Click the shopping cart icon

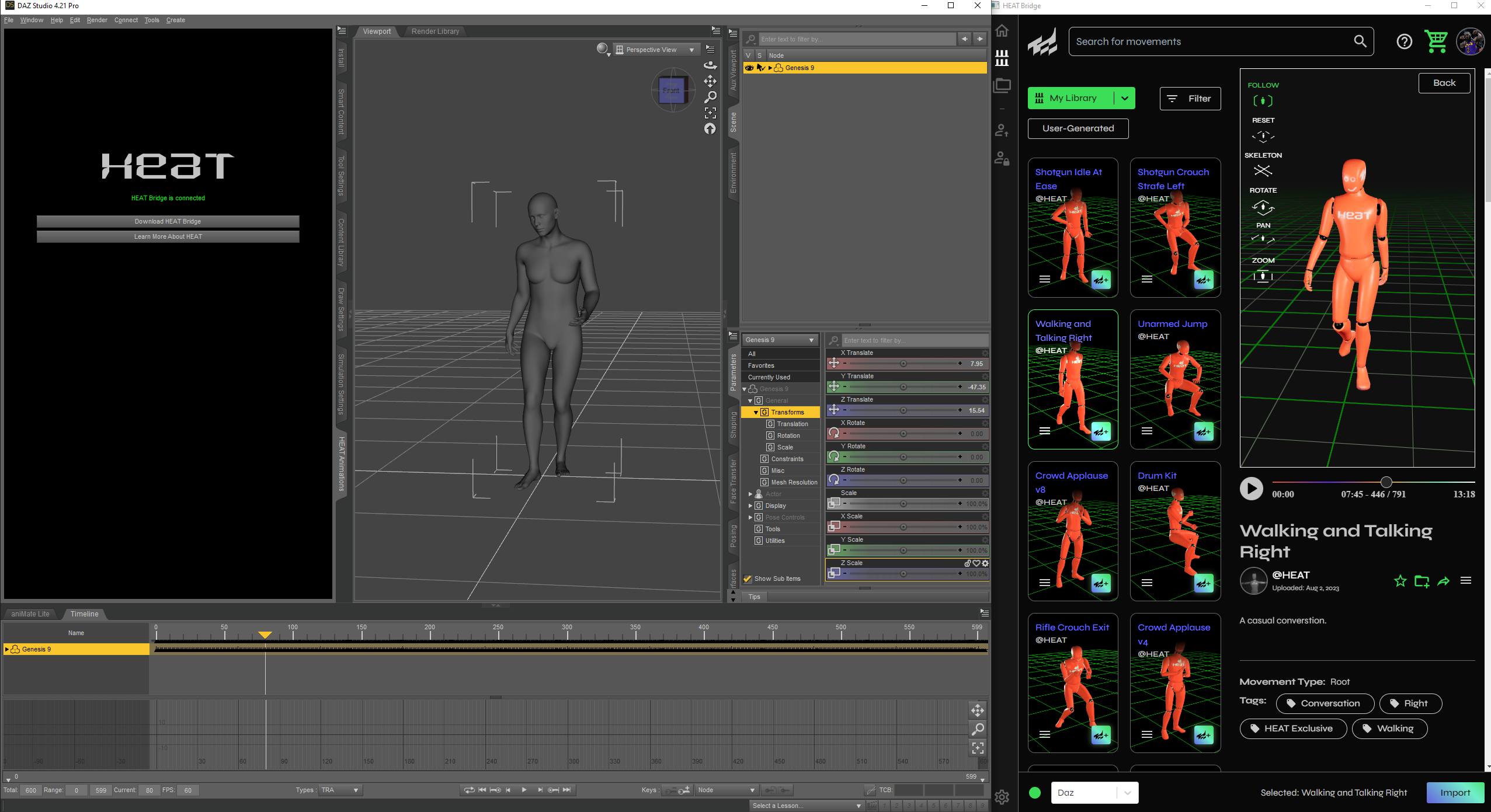tap(1436, 41)
